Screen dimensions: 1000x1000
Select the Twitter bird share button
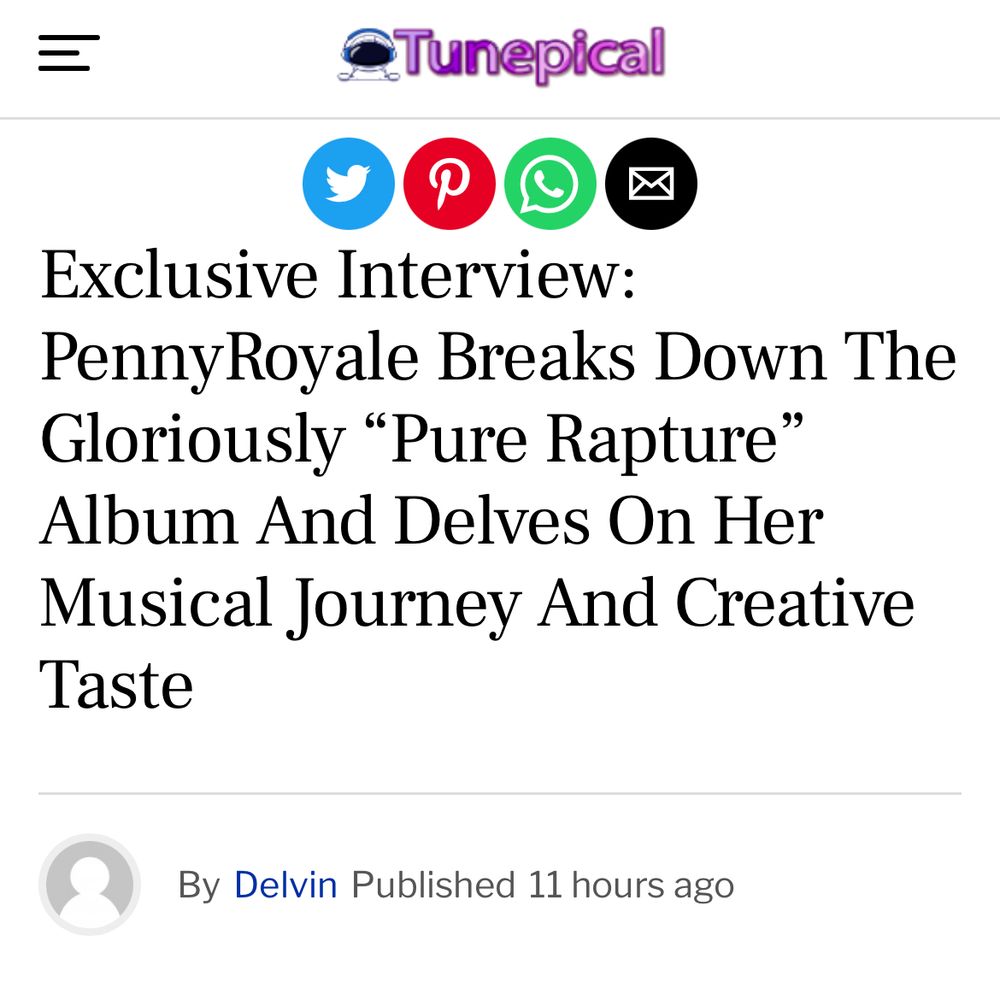[348, 182]
